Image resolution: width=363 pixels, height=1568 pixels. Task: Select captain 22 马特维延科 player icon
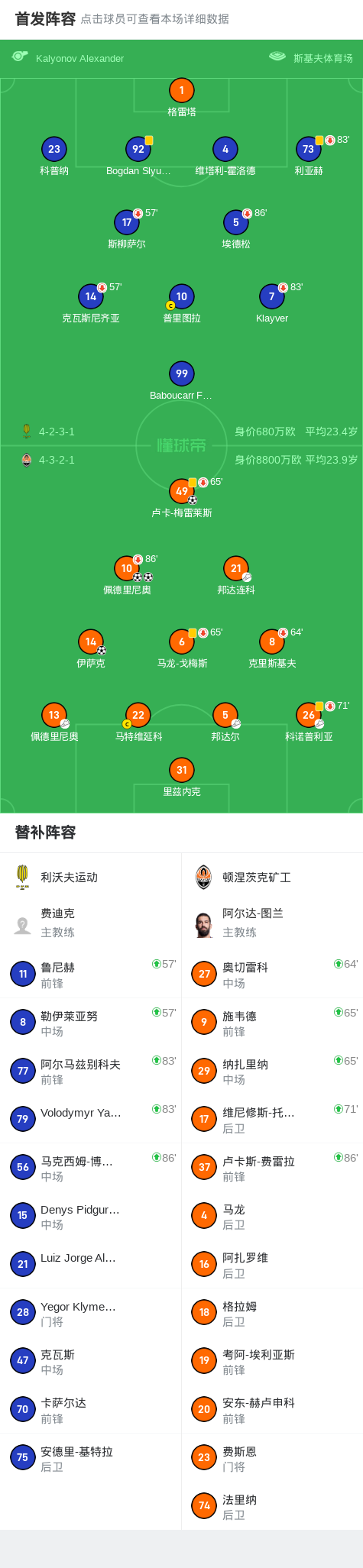138,715
